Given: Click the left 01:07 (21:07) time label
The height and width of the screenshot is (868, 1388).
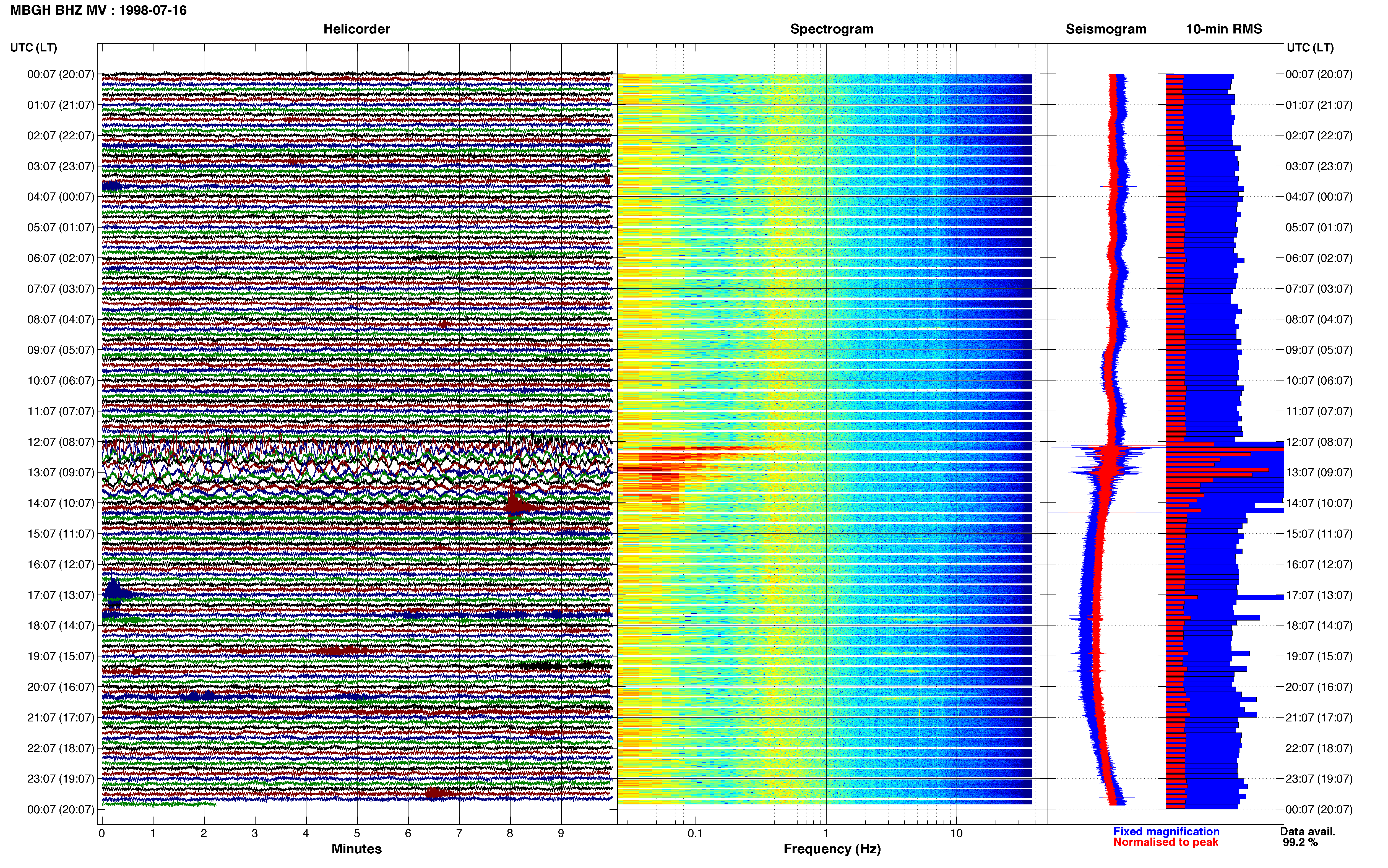Looking at the screenshot, I should [61, 105].
